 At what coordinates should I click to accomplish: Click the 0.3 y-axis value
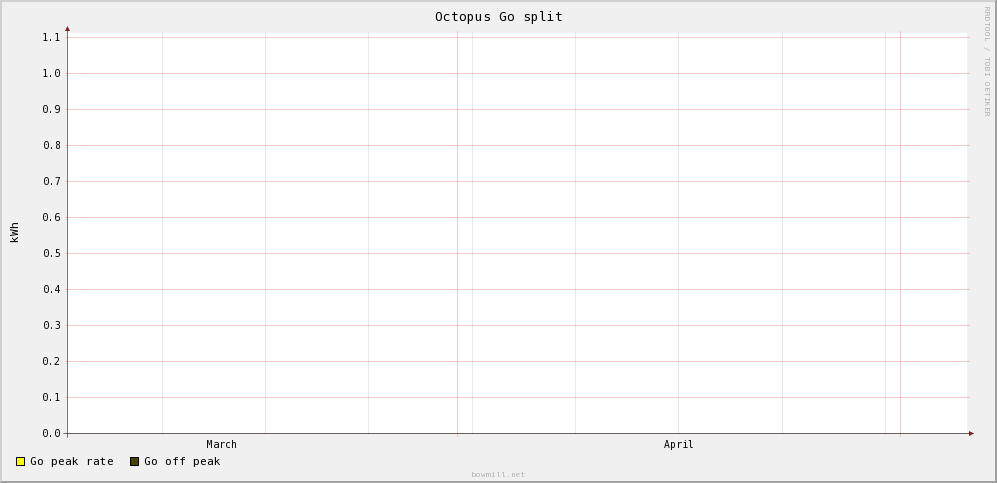tap(52, 325)
